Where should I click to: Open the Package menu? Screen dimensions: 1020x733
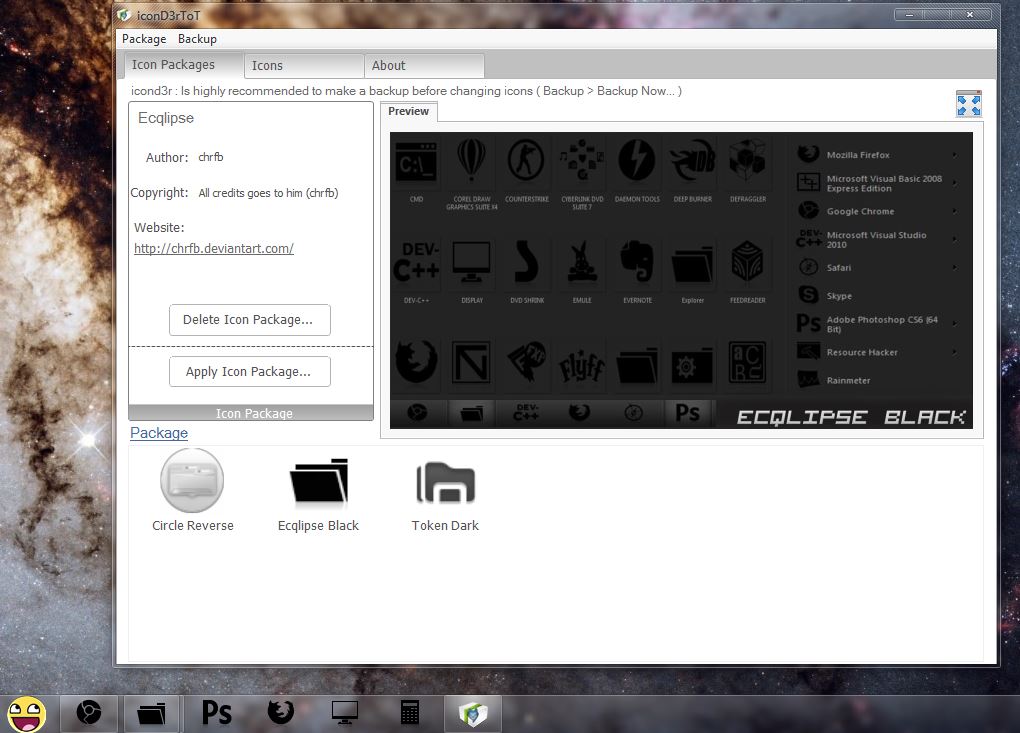tap(144, 39)
